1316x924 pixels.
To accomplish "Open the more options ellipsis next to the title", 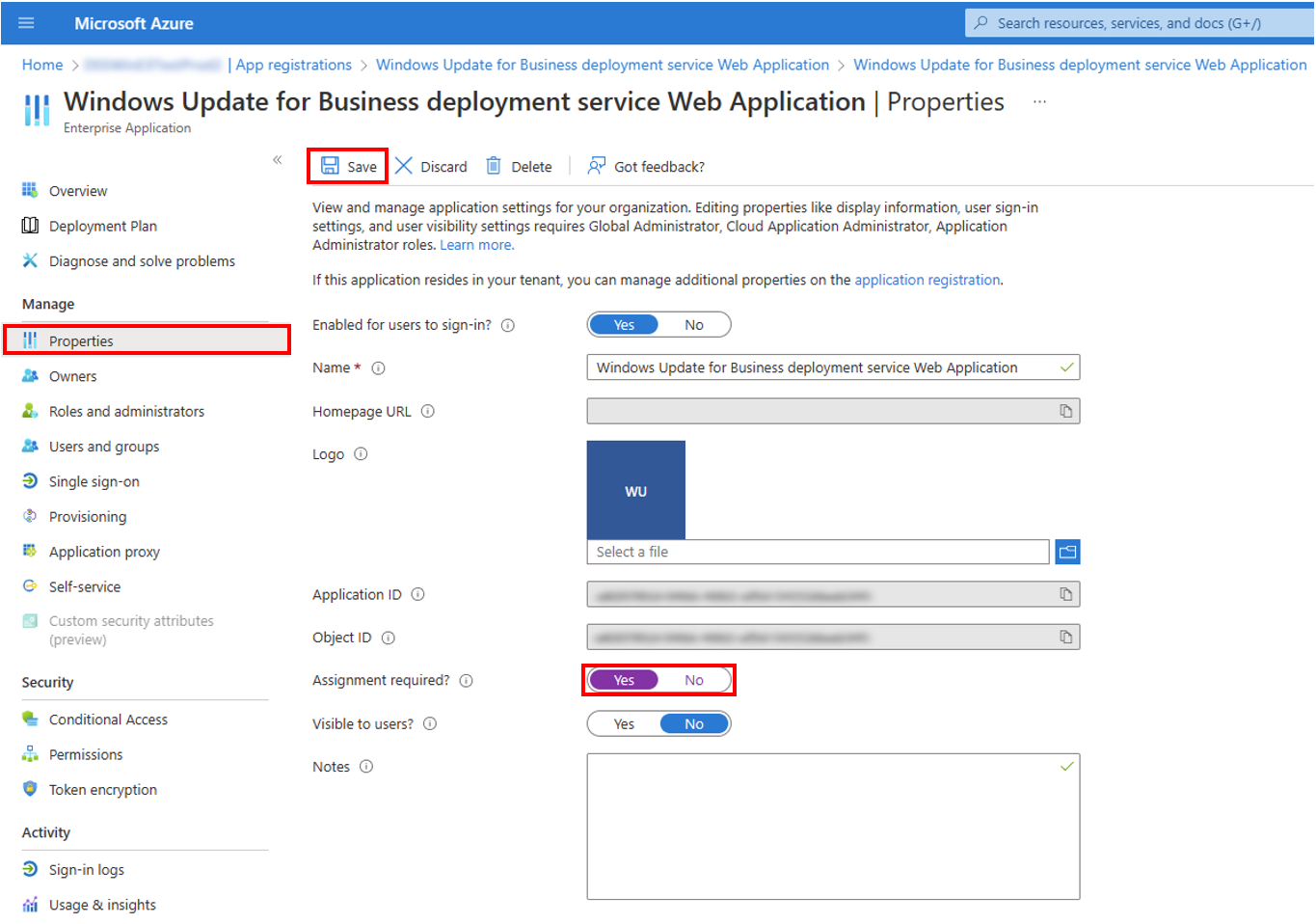I will [1039, 101].
